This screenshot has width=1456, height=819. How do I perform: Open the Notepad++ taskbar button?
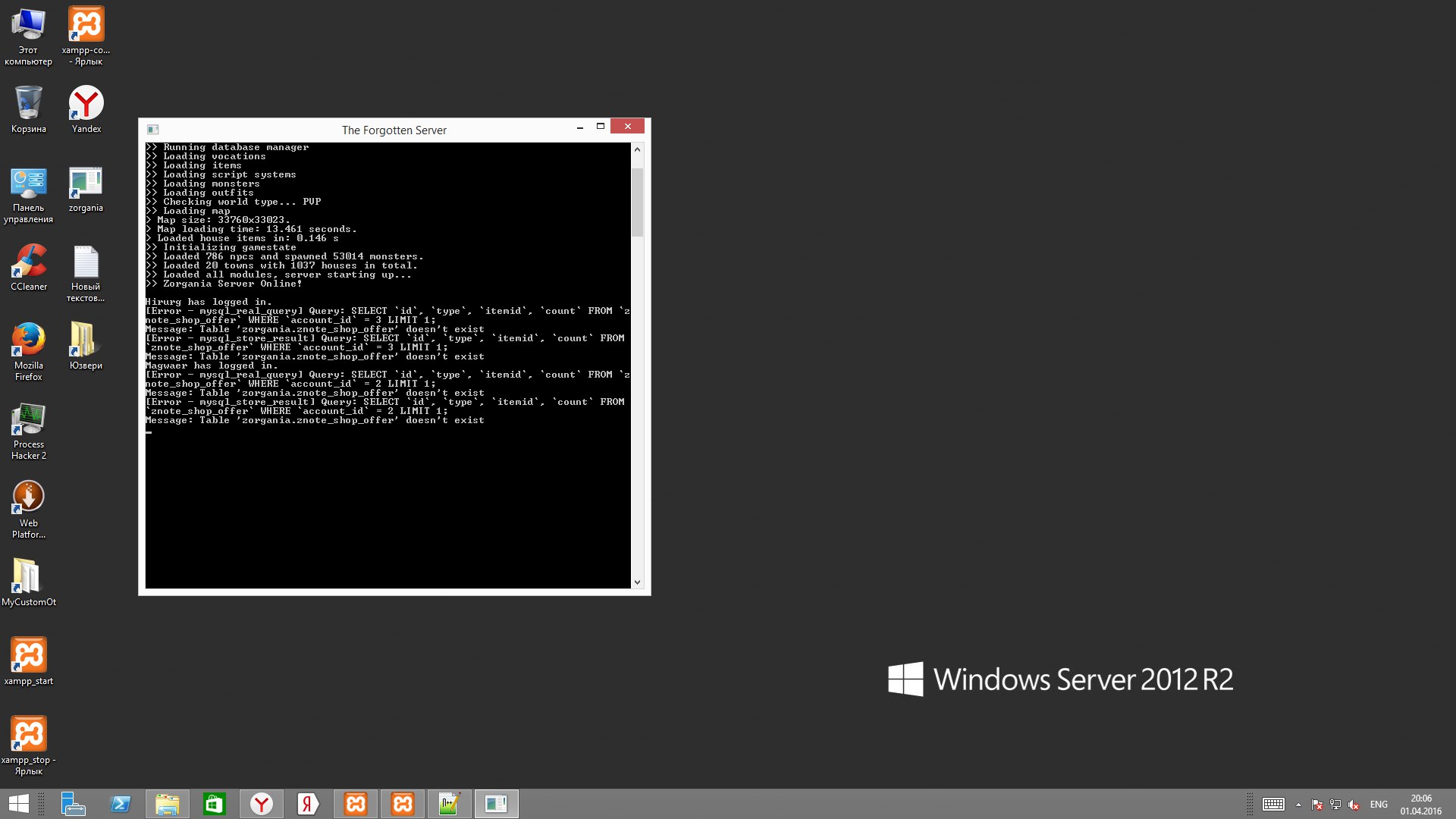point(449,804)
